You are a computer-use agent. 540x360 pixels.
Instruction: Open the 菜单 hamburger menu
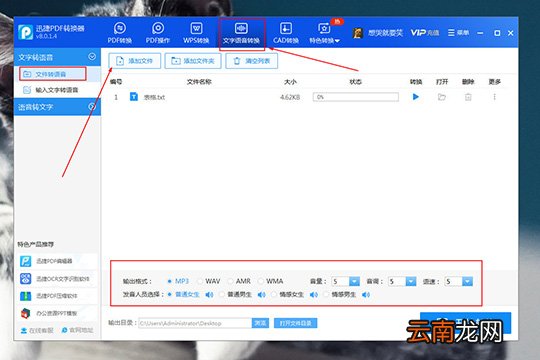(x=458, y=33)
